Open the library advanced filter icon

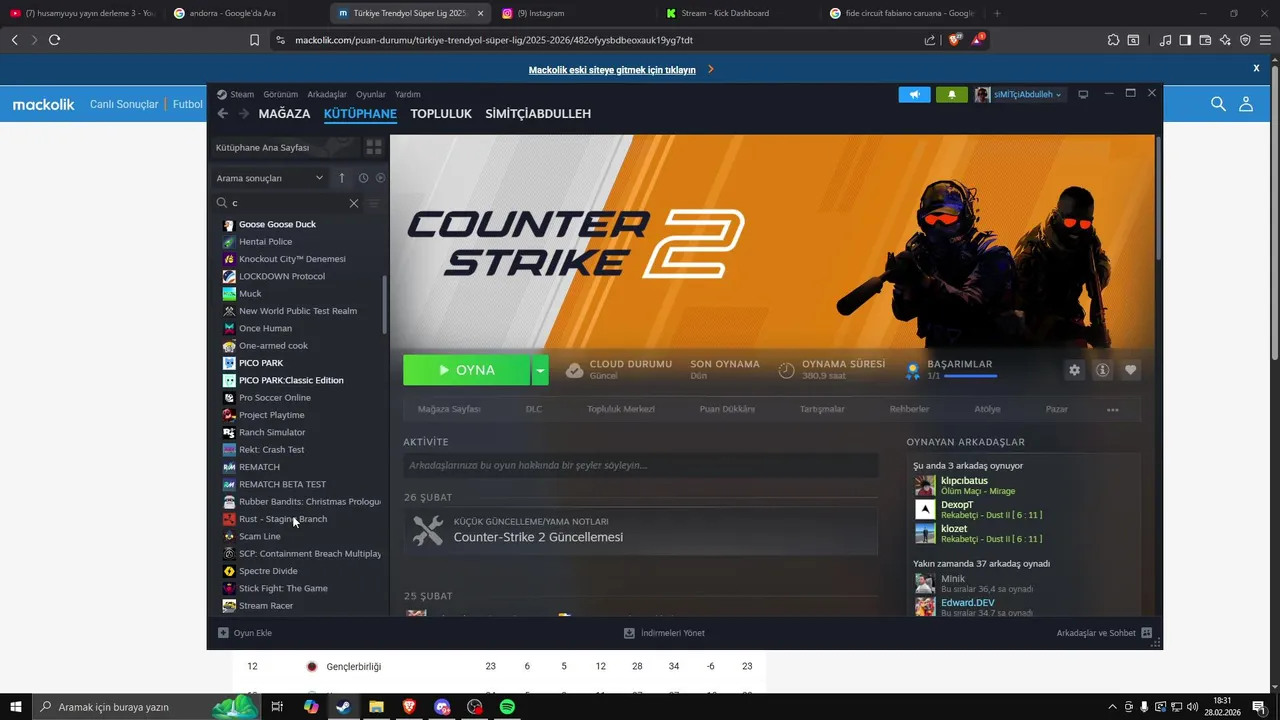375,203
